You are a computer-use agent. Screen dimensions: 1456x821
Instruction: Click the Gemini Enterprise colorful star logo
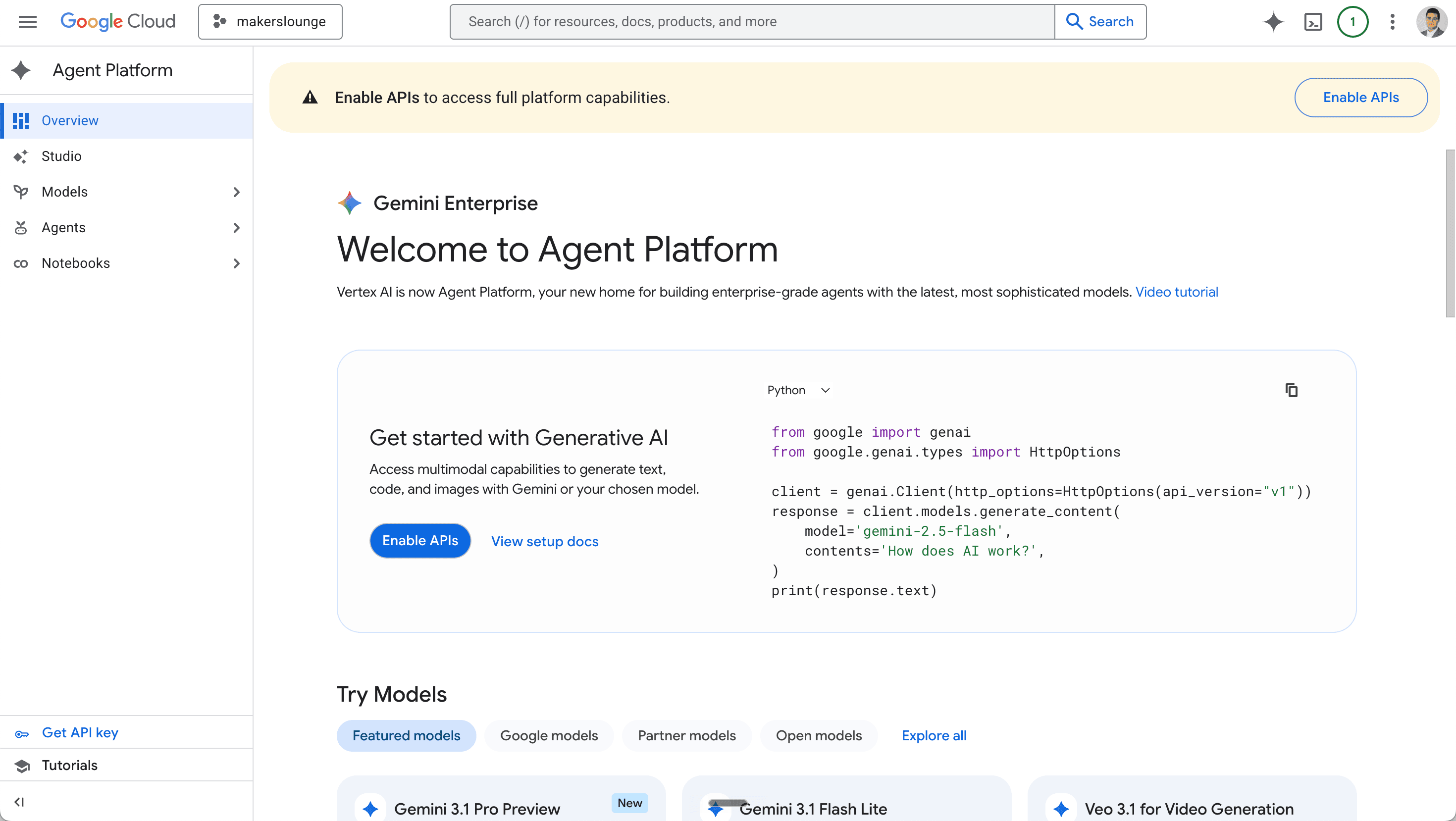[349, 203]
